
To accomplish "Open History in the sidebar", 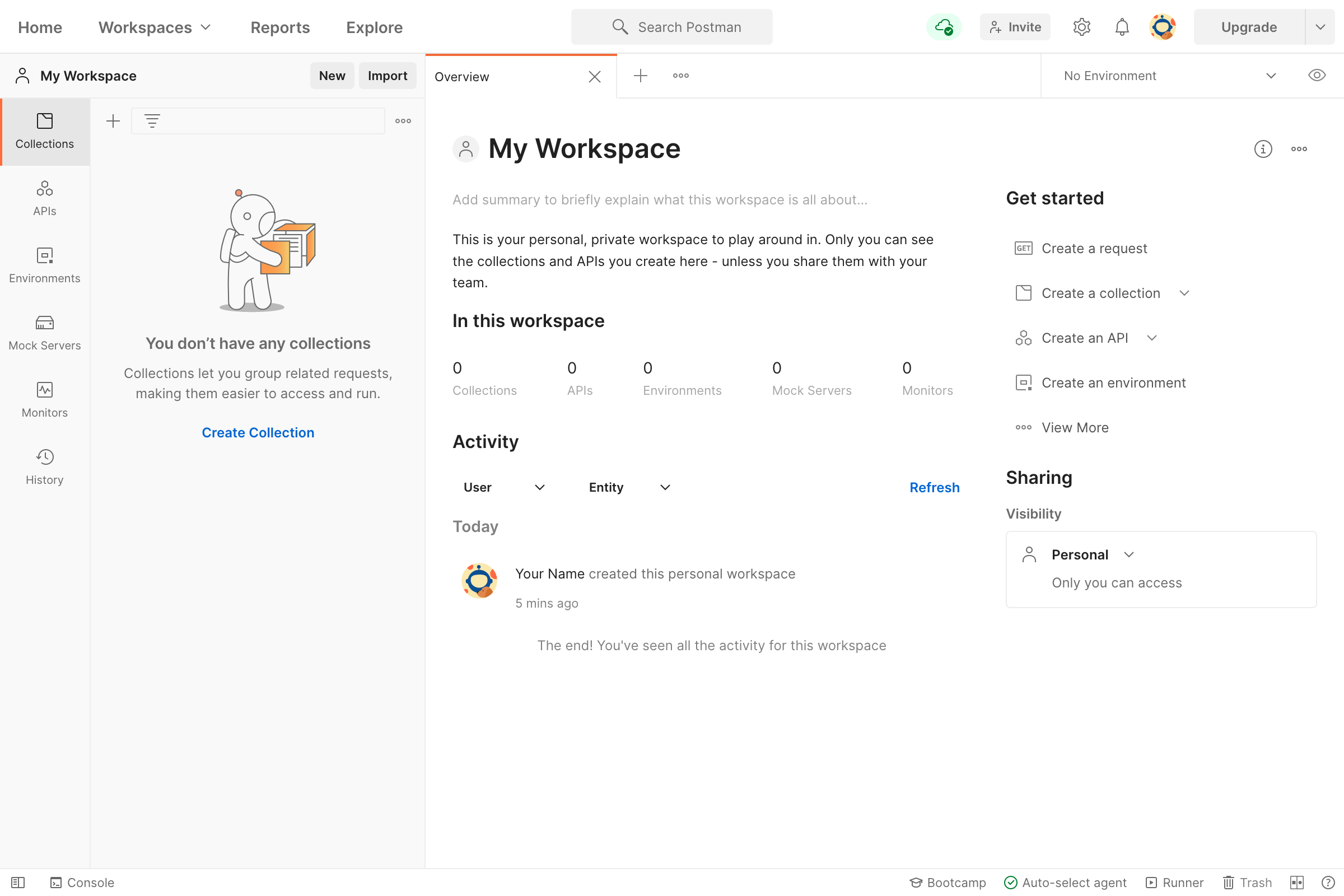I will click(45, 468).
